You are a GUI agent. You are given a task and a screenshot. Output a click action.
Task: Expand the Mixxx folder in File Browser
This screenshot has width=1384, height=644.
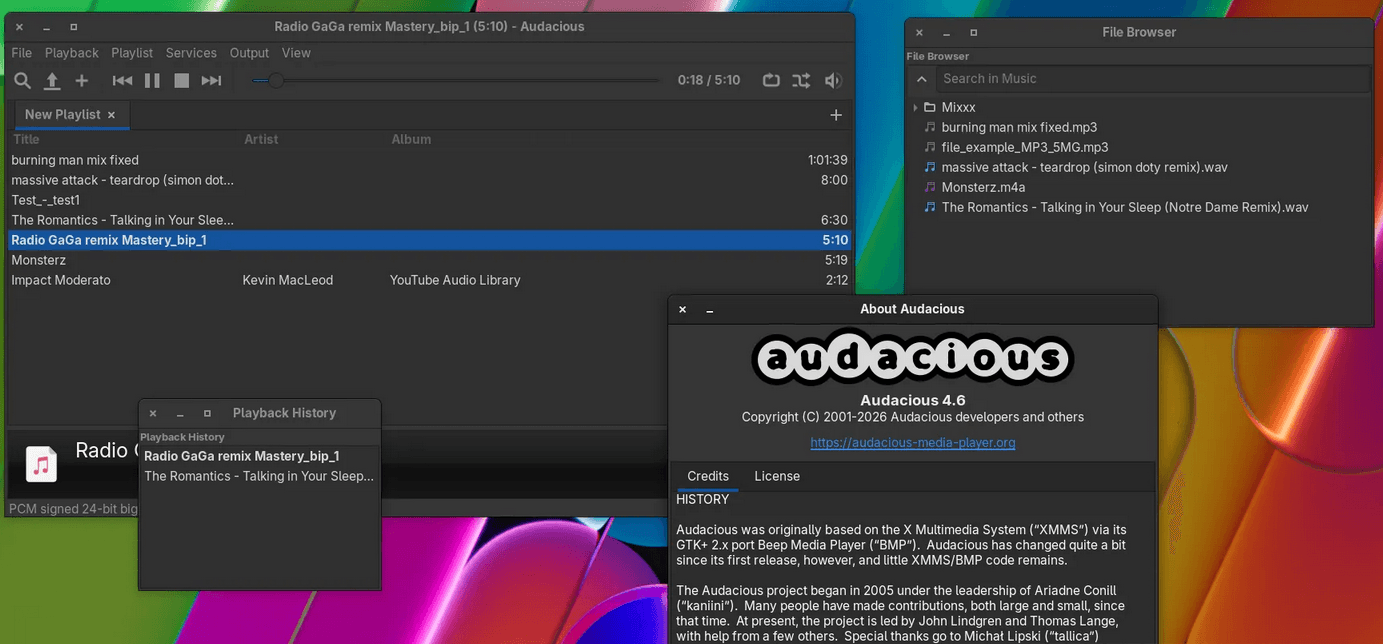coord(915,107)
